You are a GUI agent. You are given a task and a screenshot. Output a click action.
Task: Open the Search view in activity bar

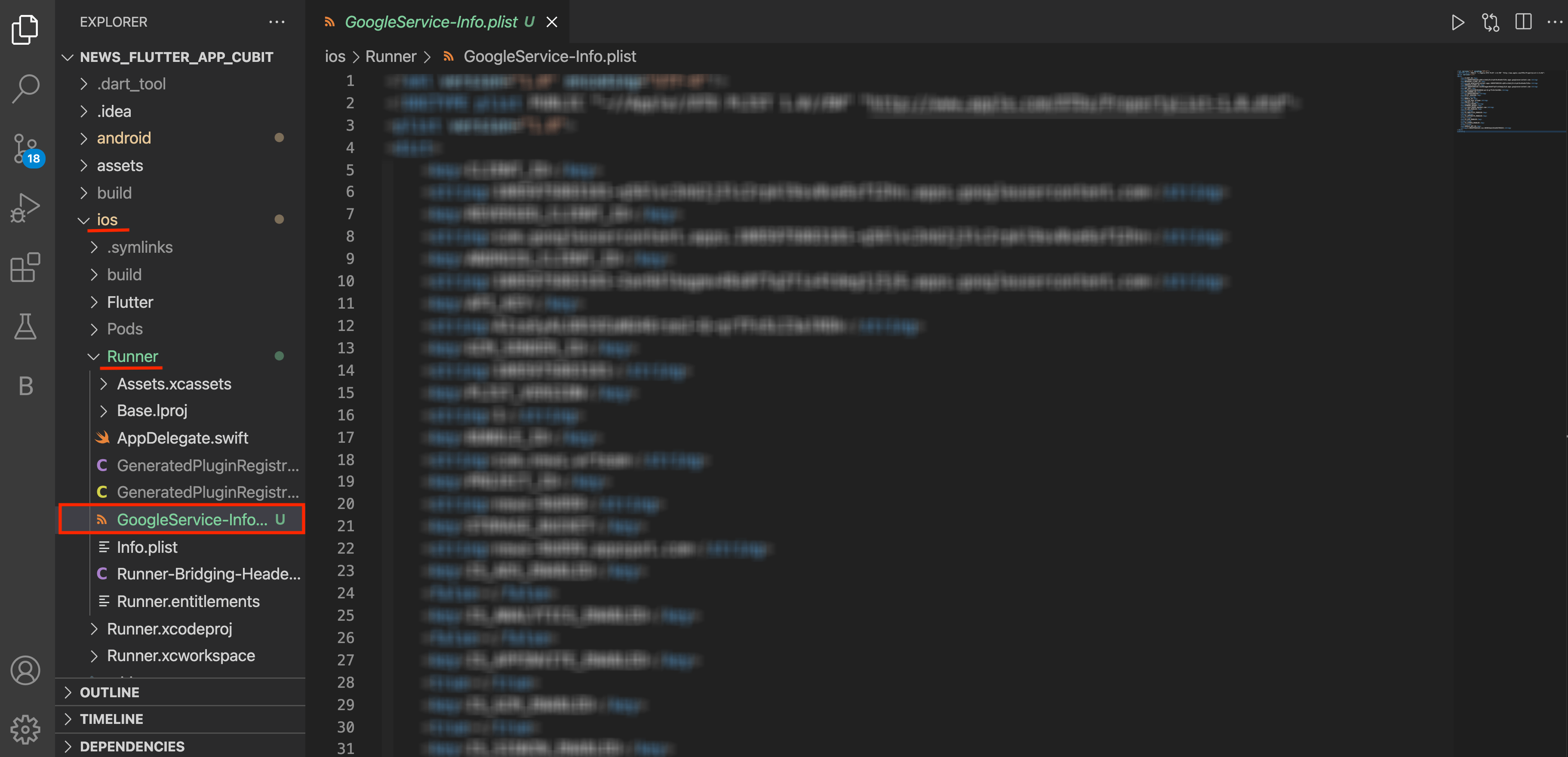coord(25,89)
